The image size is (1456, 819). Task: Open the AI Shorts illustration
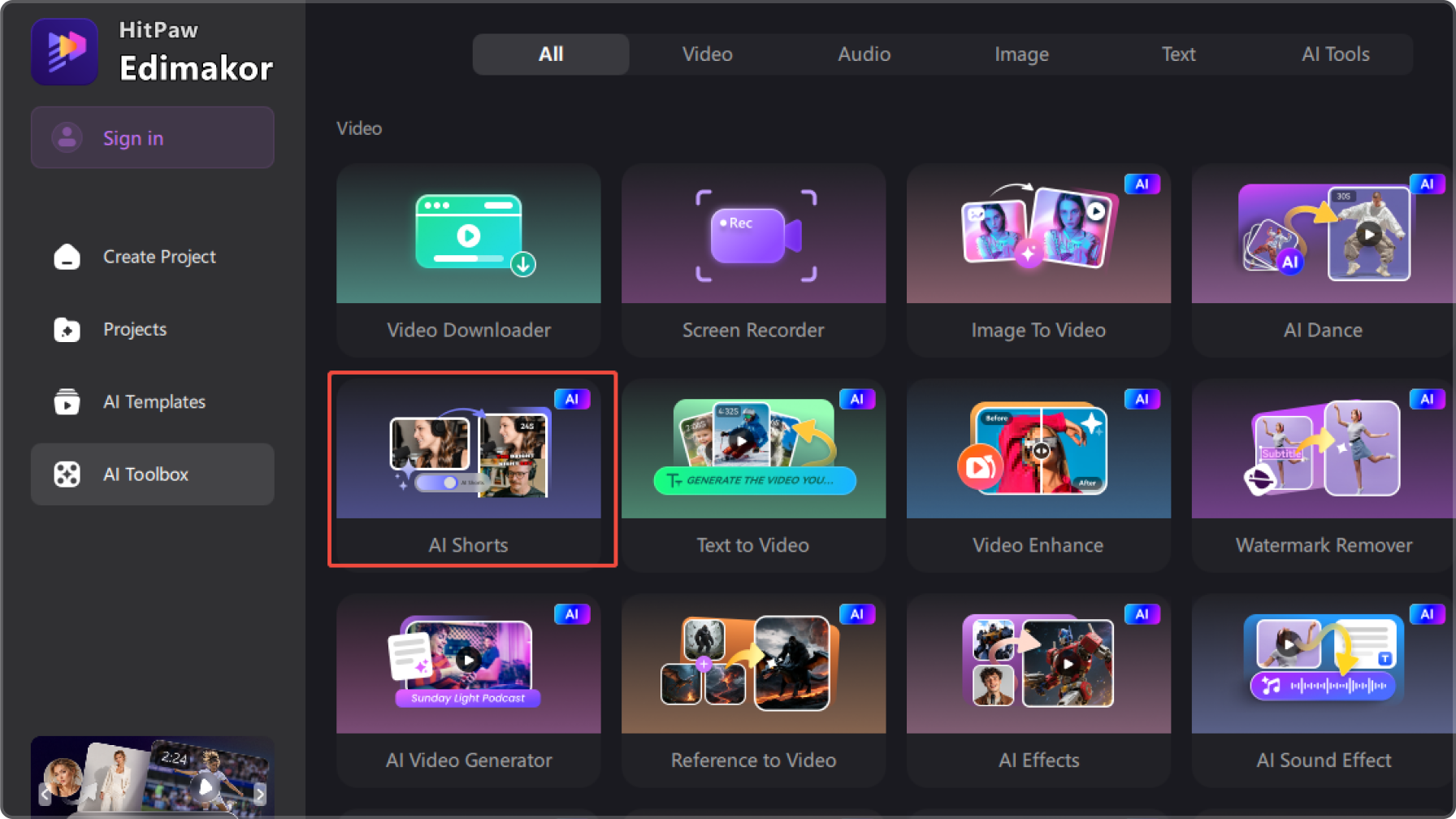pos(470,453)
